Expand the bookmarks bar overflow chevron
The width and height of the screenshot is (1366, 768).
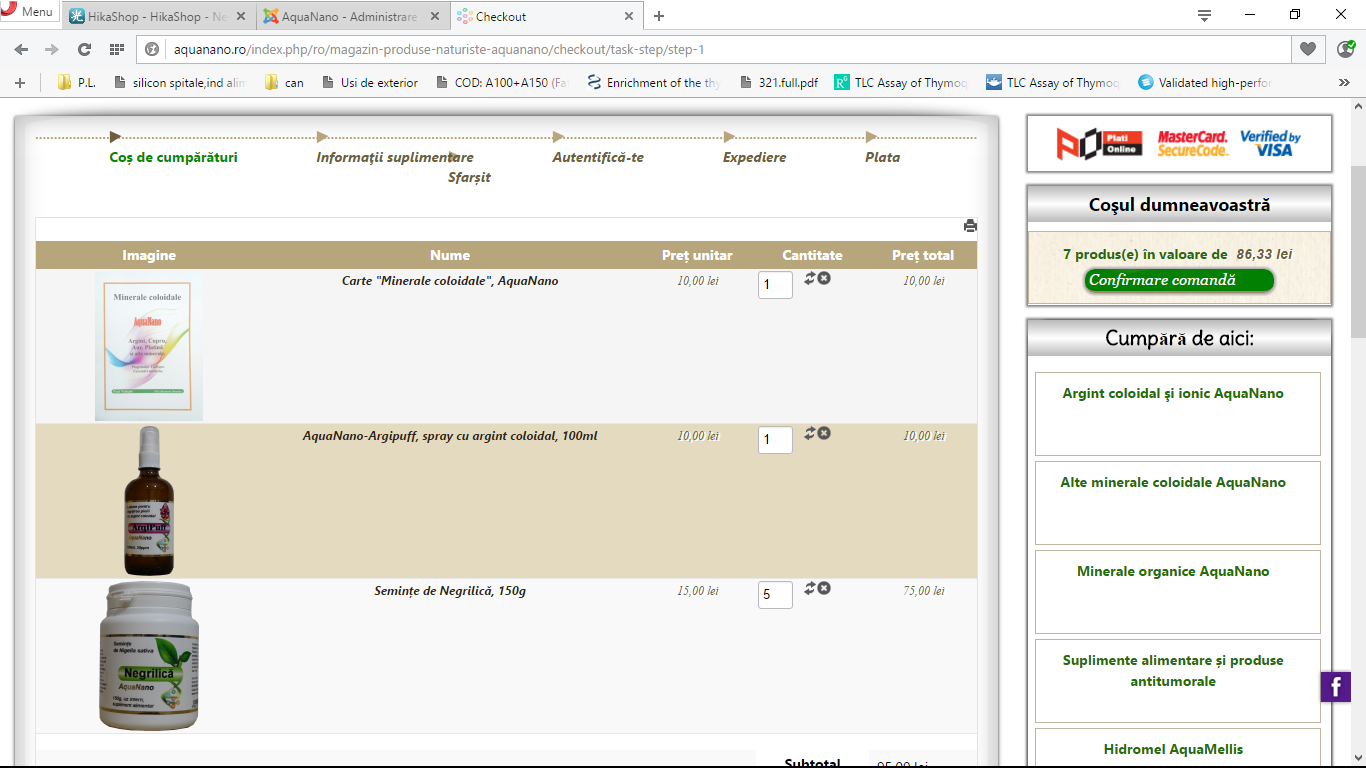[x=1343, y=83]
